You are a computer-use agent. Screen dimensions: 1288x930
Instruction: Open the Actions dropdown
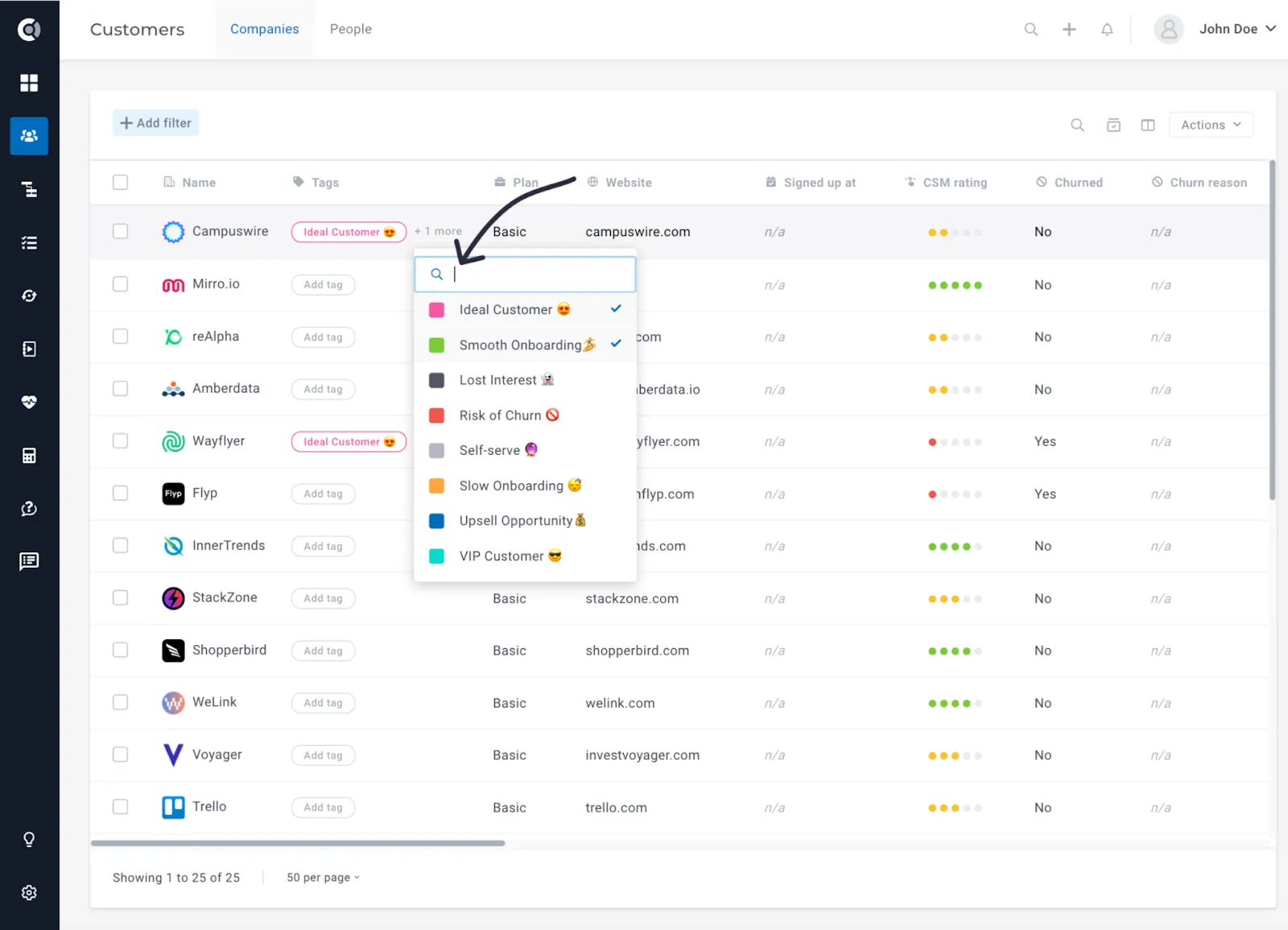click(1211, 125)
